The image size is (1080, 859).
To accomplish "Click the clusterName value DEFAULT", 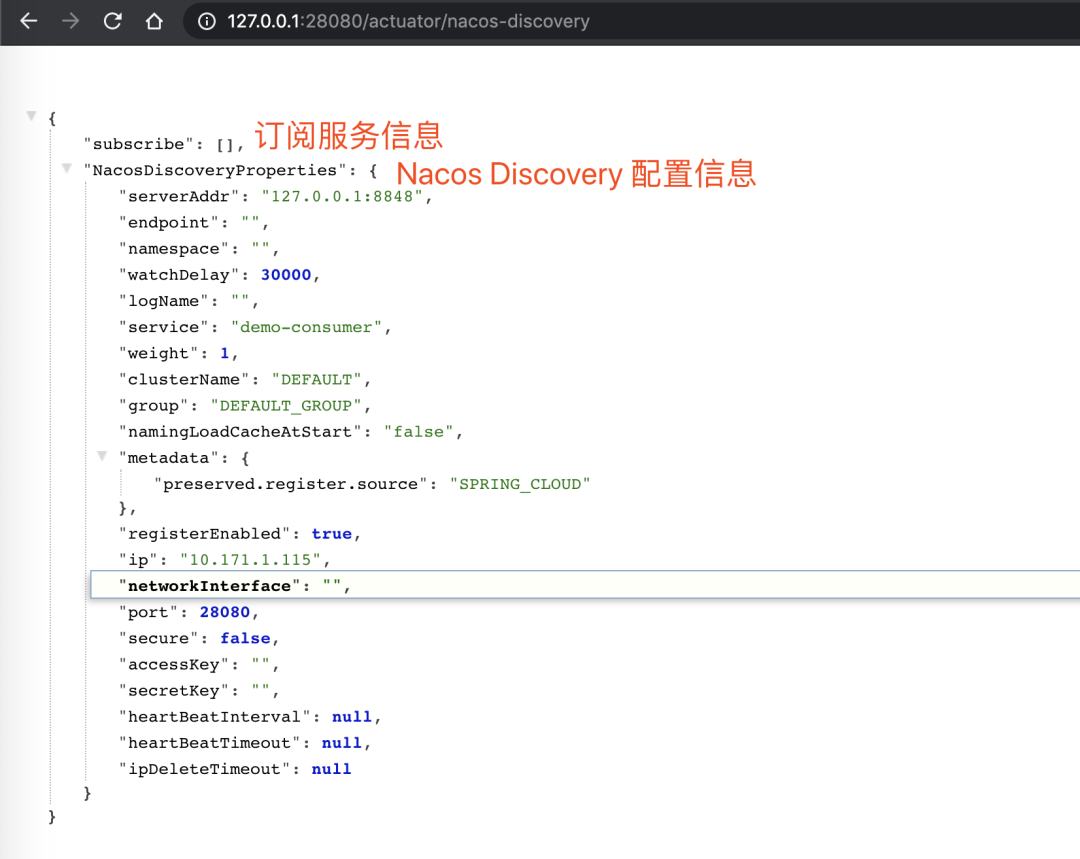I will (316, 380).
